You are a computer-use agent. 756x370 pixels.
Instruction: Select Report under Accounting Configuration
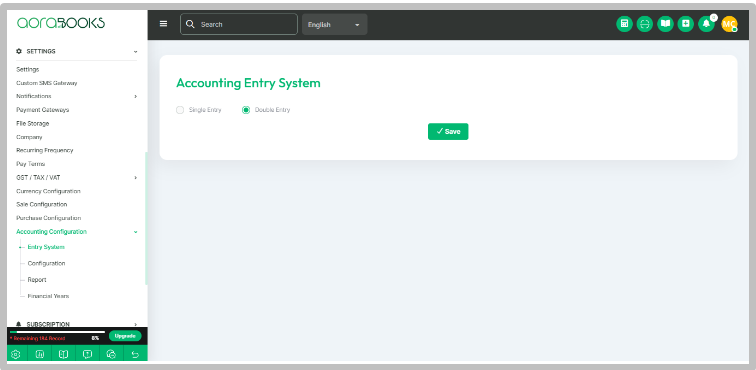pos(37,280)
